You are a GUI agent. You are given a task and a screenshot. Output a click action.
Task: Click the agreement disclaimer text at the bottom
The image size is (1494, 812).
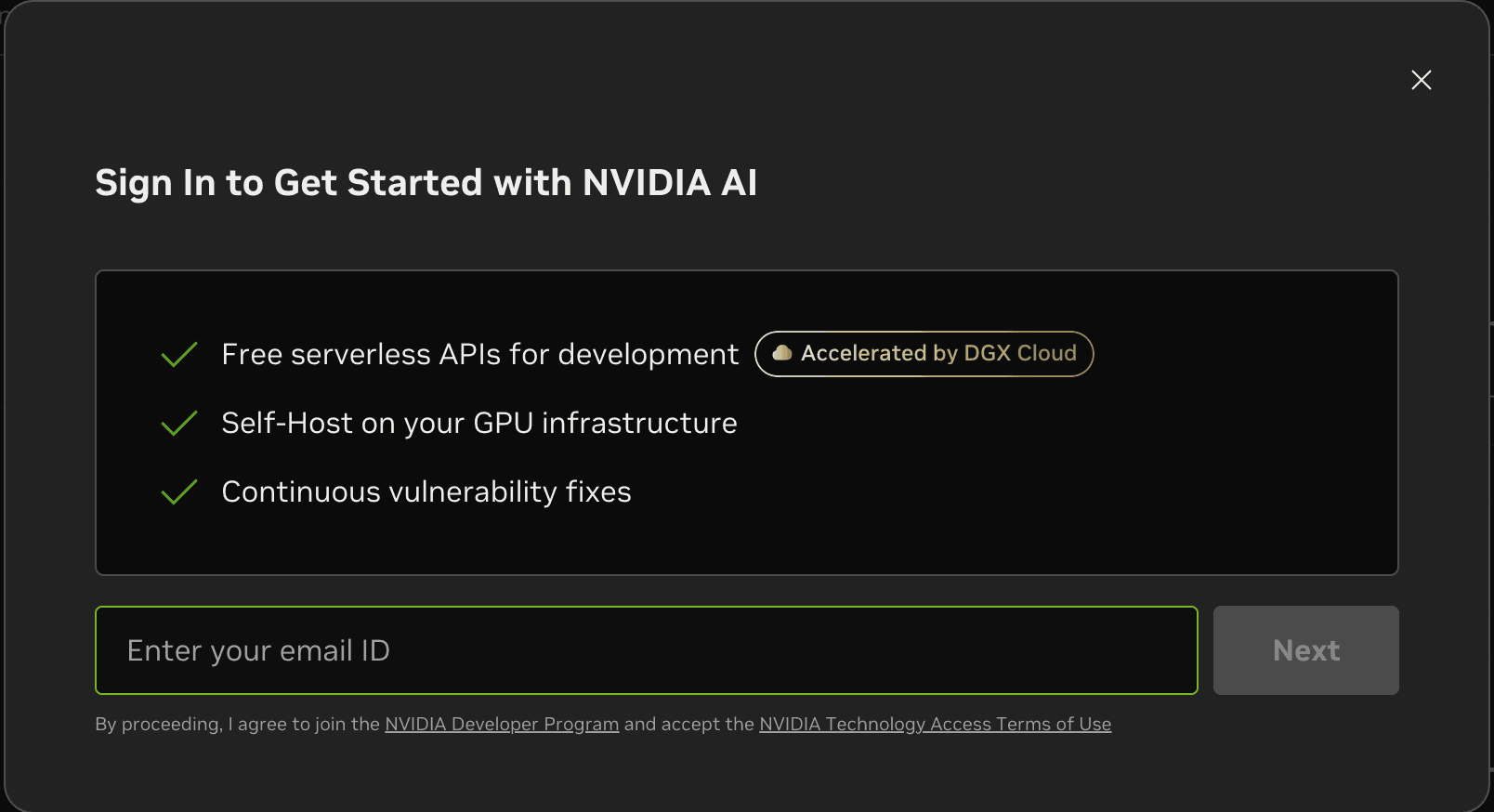603,724
